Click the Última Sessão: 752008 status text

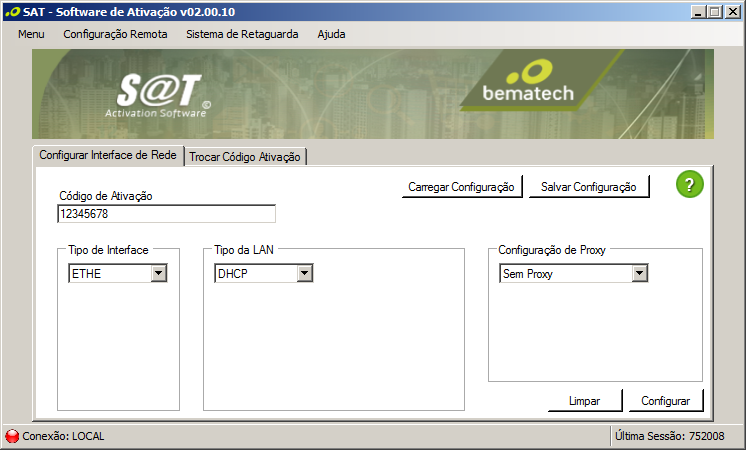pos(670,436)
